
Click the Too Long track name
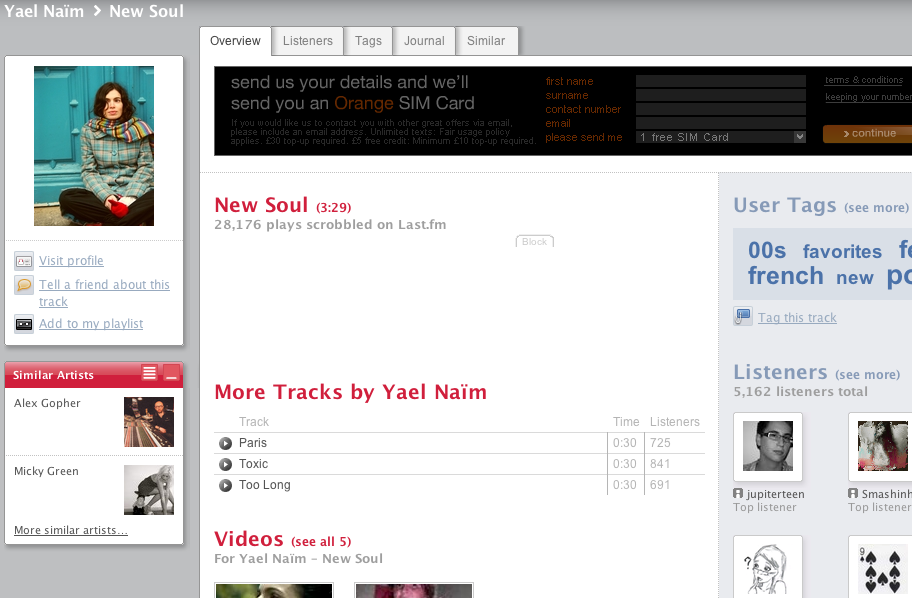click(x=265, y=485)
